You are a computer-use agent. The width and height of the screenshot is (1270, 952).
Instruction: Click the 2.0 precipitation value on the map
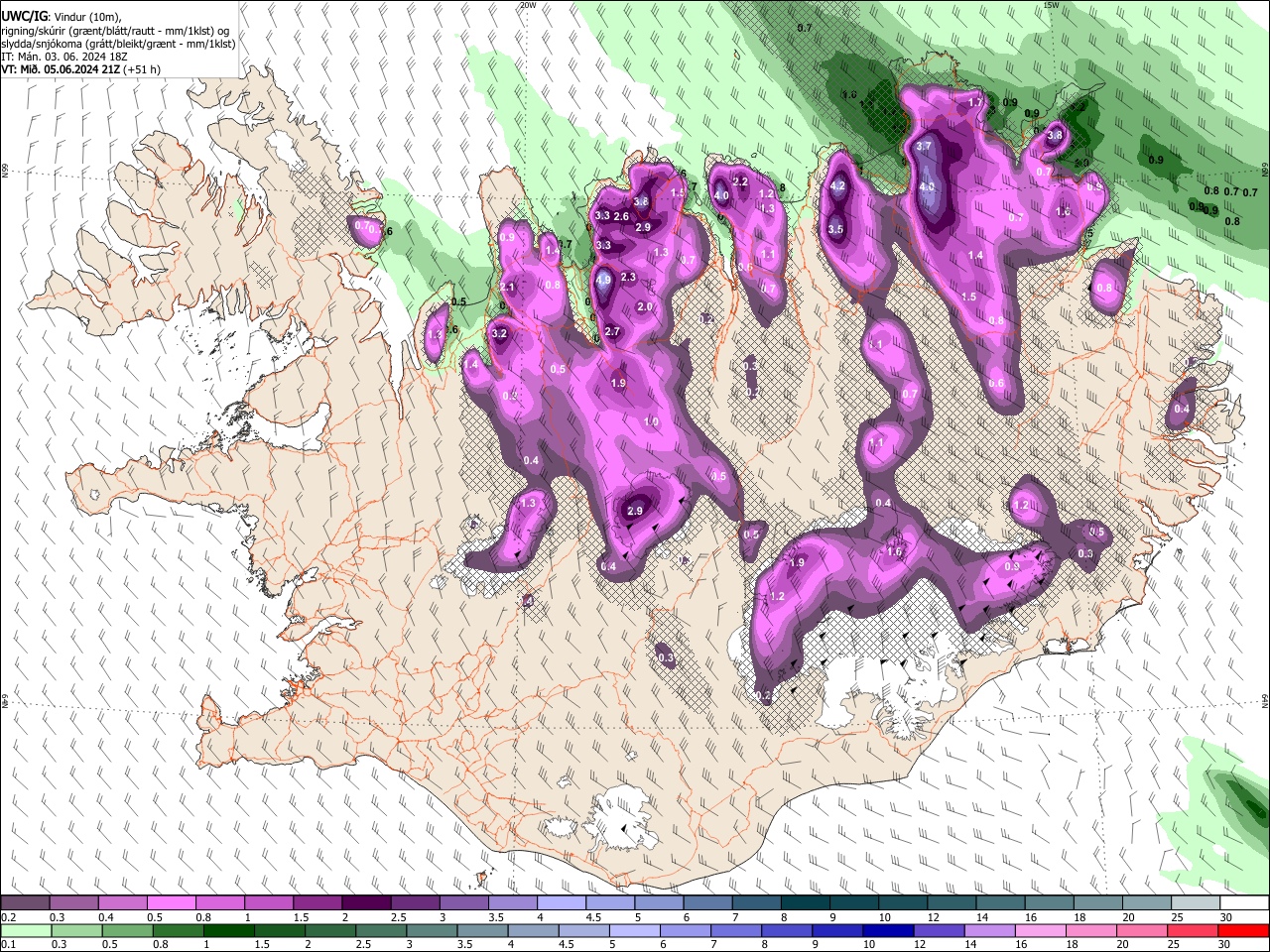[645, 307]
